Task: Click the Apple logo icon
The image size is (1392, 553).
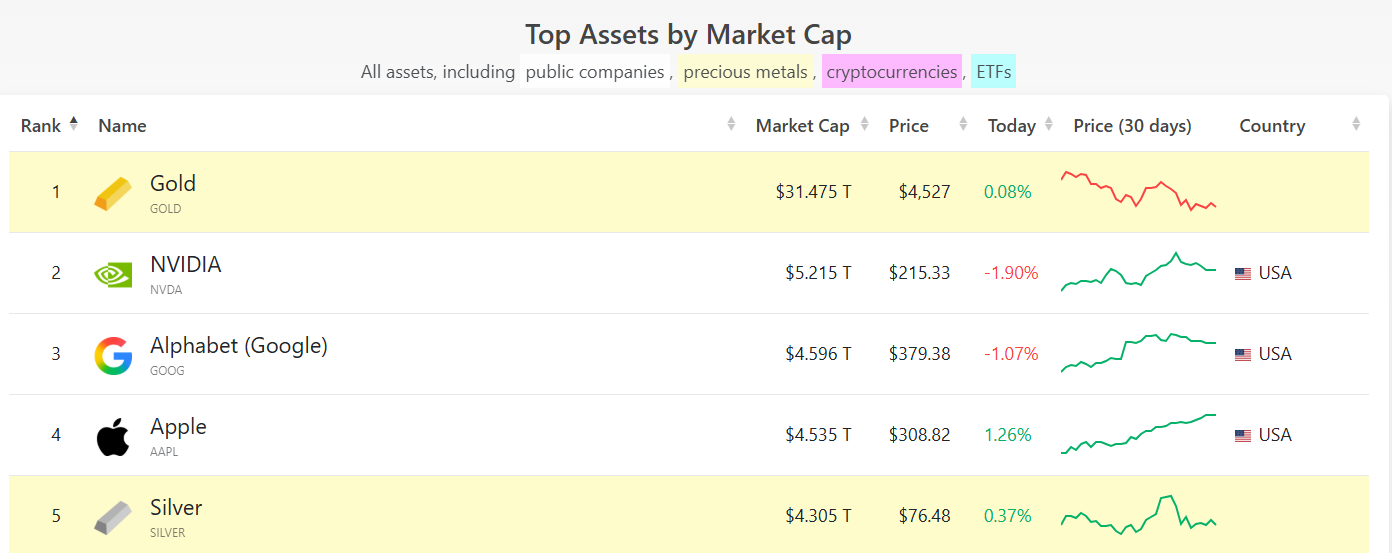Action: click(x=113, y=437)
